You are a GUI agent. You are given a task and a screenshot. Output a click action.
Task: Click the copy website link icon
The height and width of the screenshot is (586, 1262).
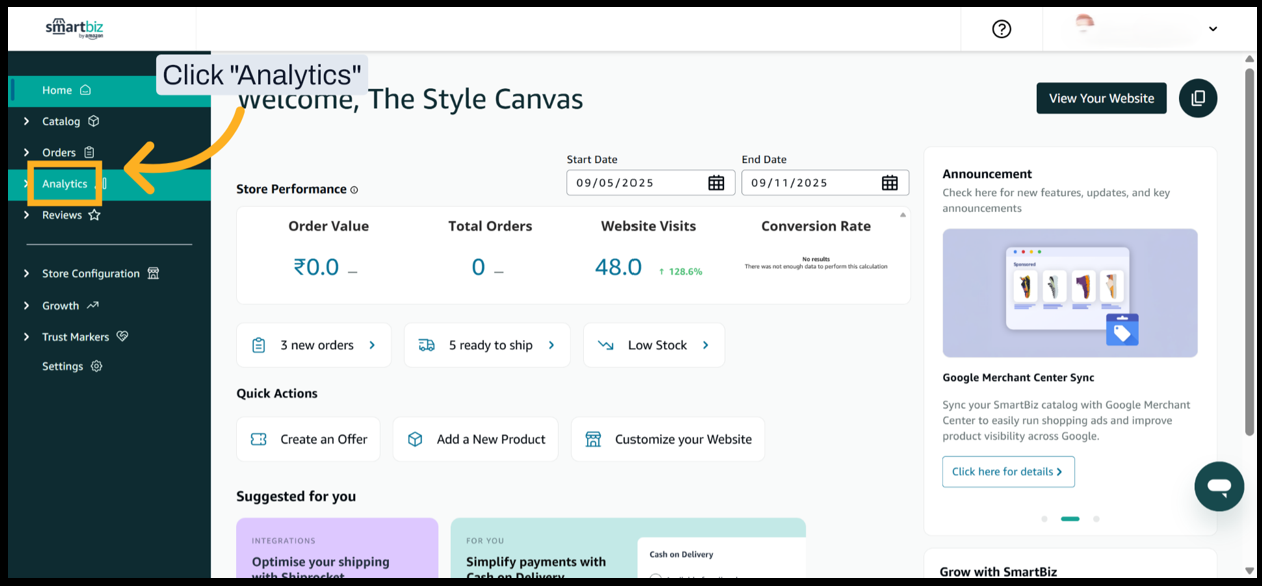pyautogui.click(x=1198, y=98)
